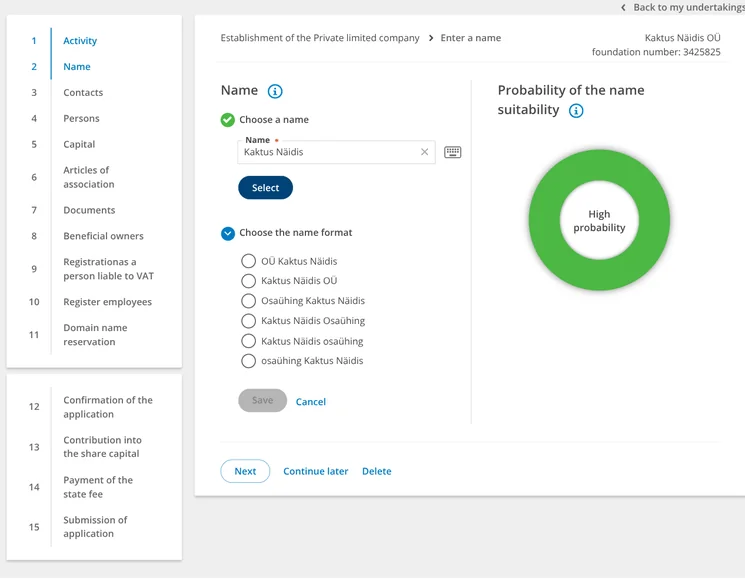Image resolution: width=745 pixels, height=581 pixels.
Task: Open step 6 Articles of association
Action: click(x=89, y=177)
